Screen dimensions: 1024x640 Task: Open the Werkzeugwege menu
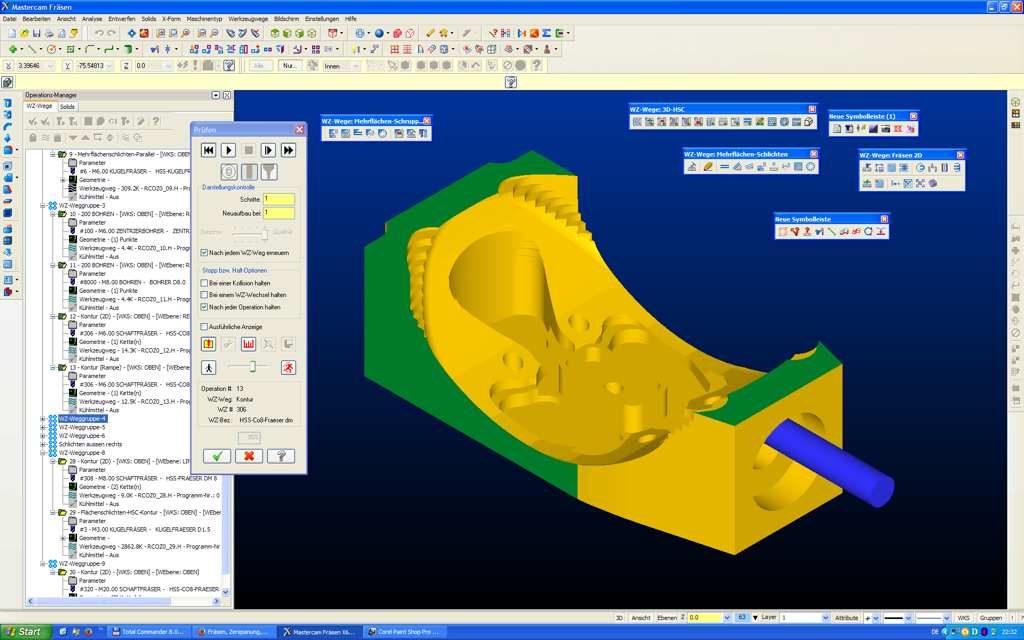pyautogui.click(x=246, y=19)
